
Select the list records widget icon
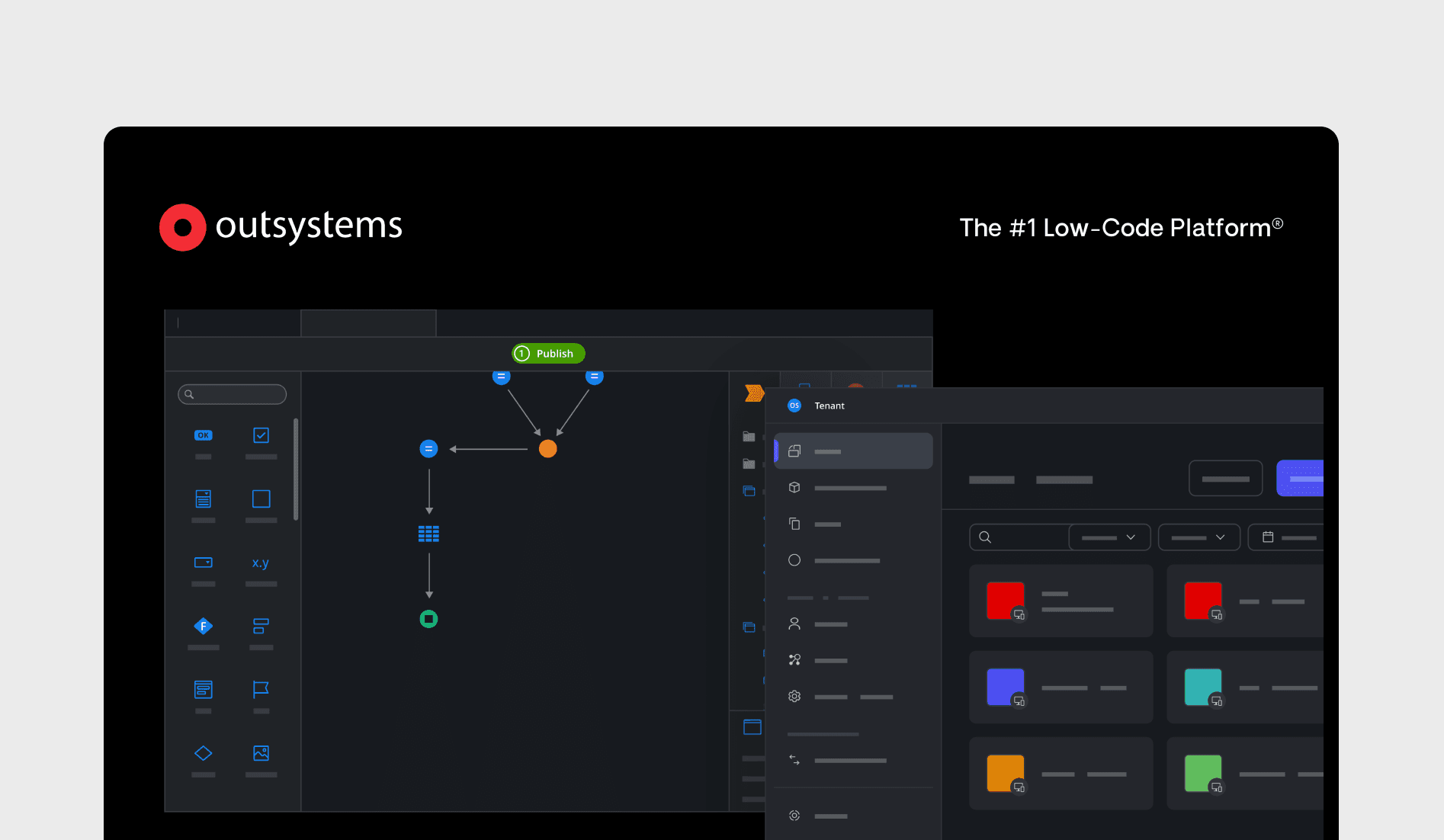tap(204, 690)
